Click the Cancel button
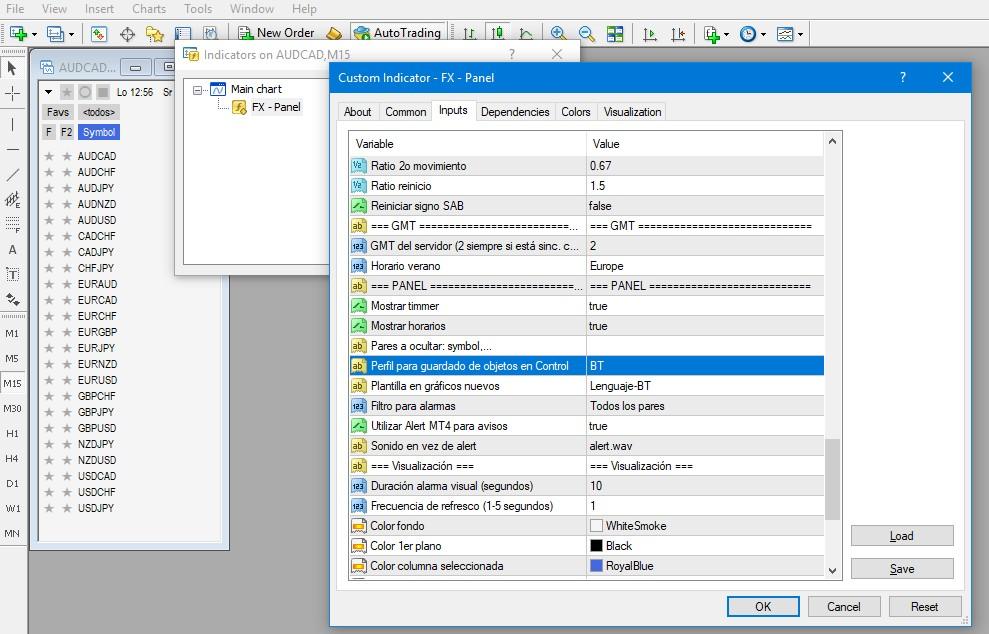The width and height of the screenshot is (989, 634). tap(843, 606)
